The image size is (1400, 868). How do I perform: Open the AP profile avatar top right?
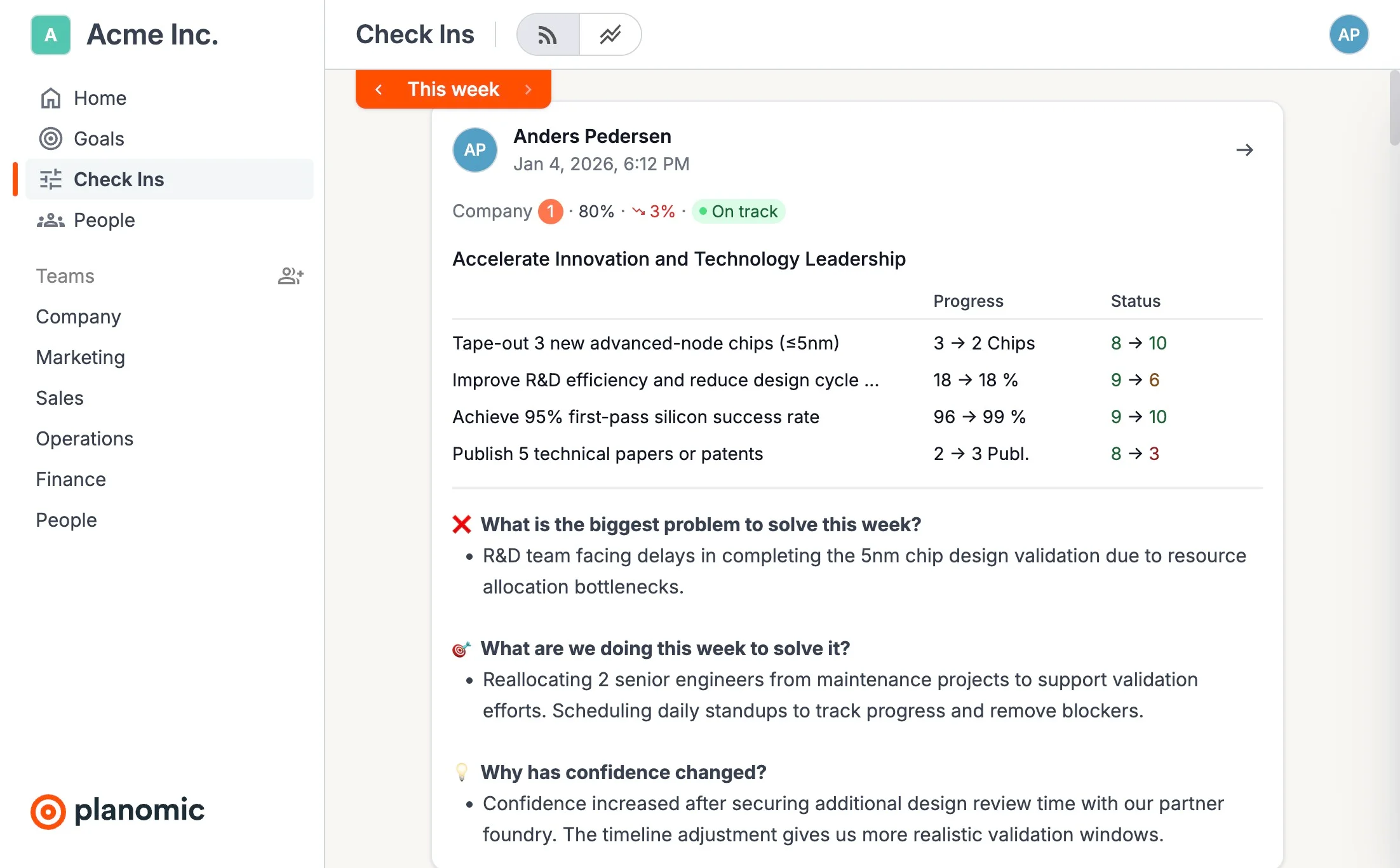pos(1349,35)
